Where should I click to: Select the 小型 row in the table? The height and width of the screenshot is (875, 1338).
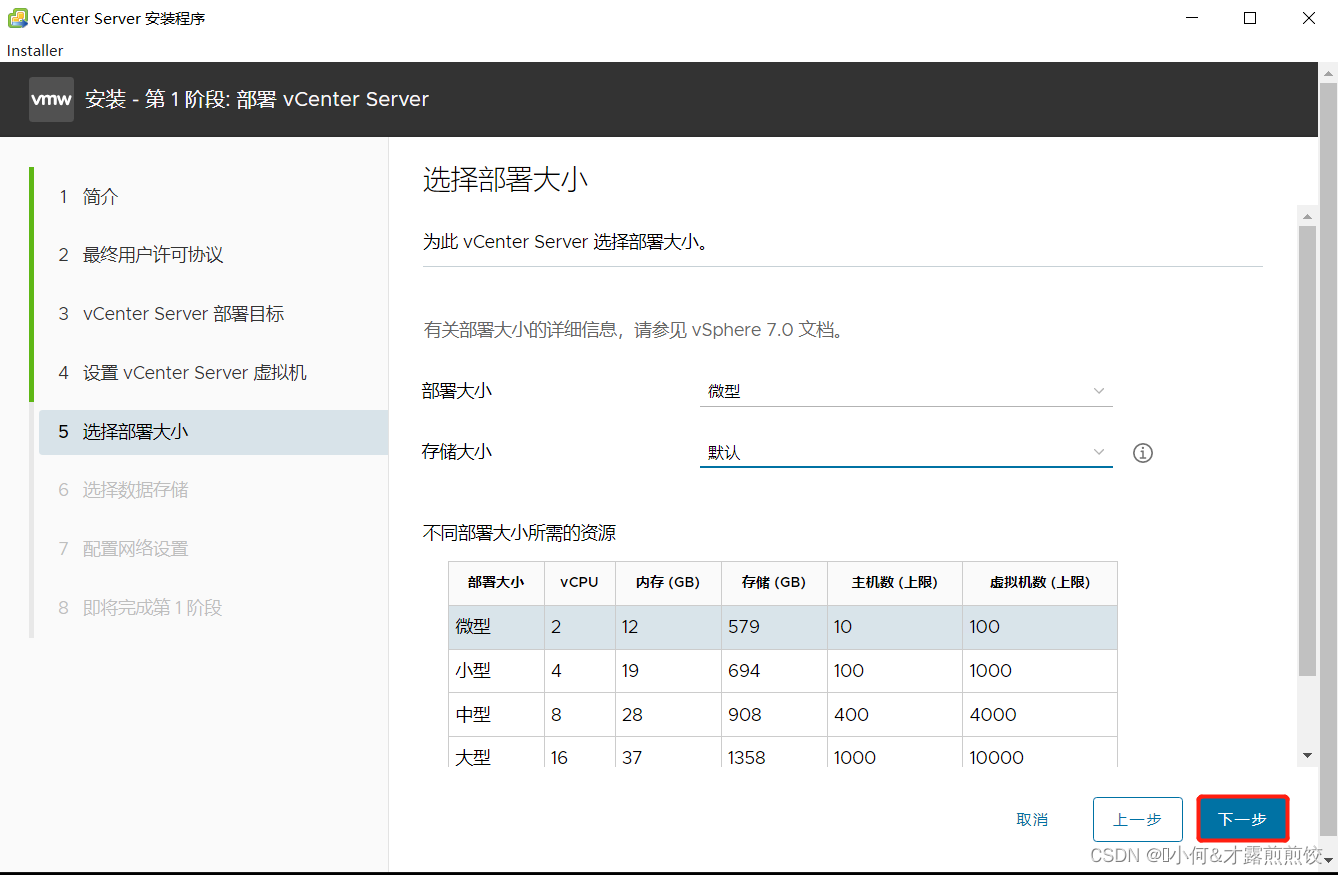[x=783, y=671]
